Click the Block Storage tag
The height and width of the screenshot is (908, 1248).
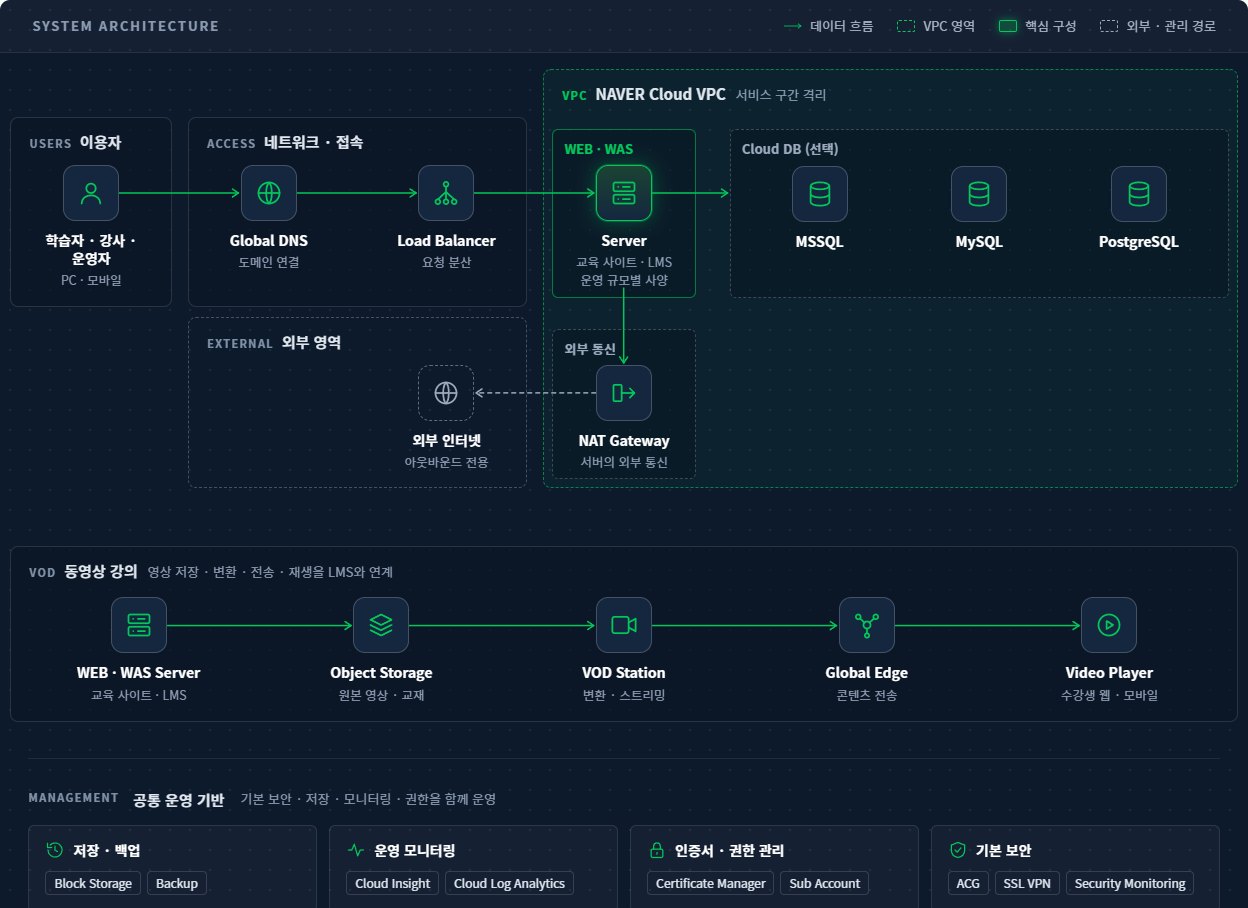pos(93,883)
